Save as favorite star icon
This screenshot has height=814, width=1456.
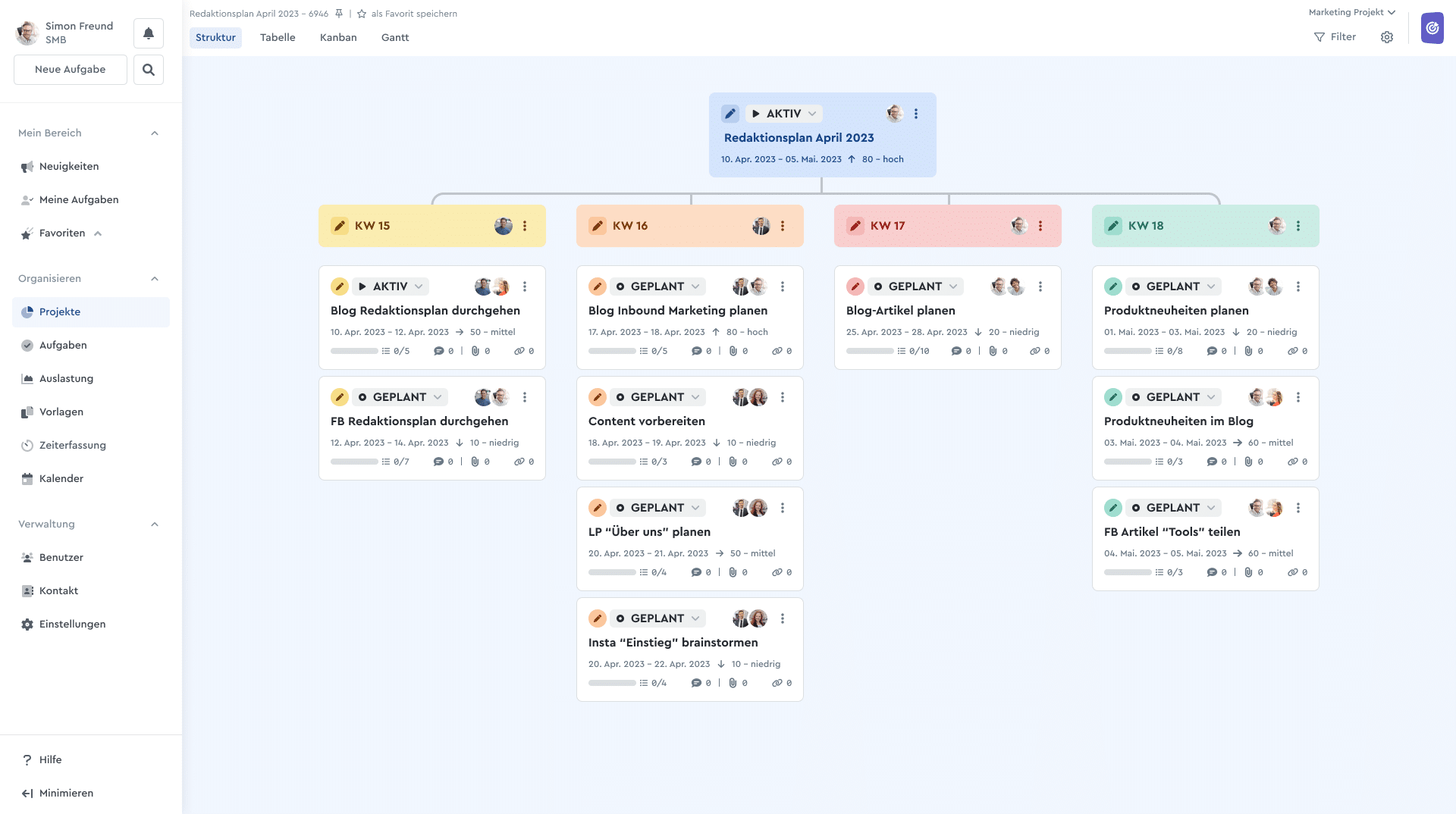tap(362, 14)
